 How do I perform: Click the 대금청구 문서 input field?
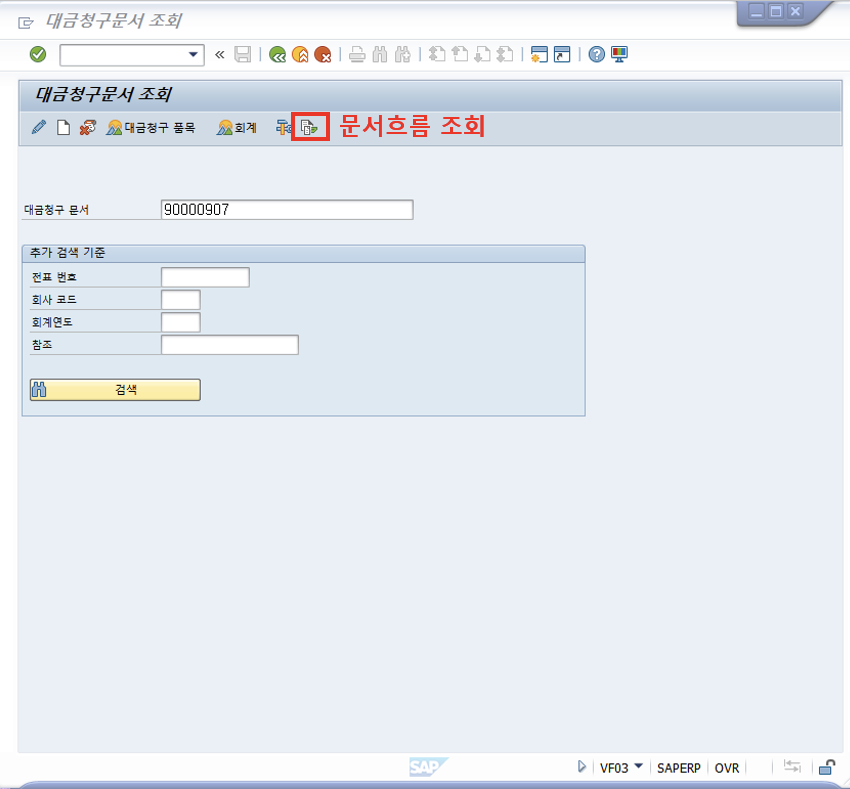287,210
